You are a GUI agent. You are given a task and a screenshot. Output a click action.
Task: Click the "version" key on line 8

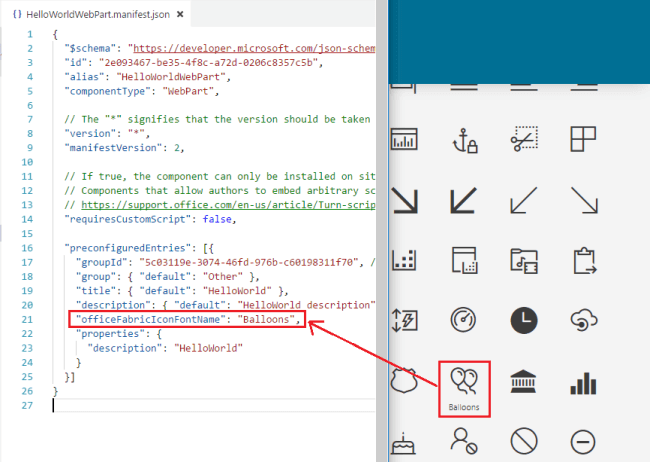(x=90, y=134)
